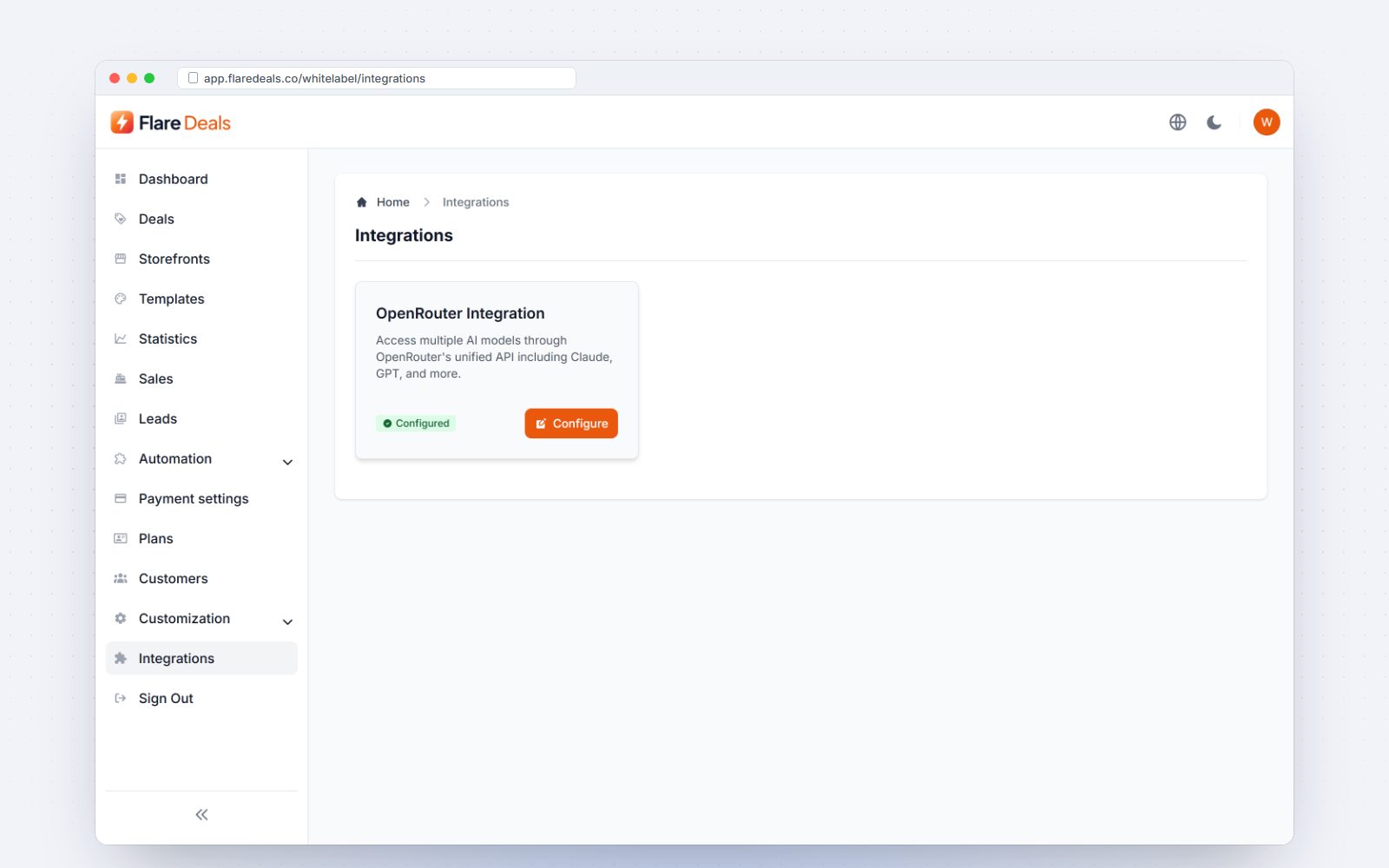
Task: Click the browser address bar
Action: pos(377,78)
